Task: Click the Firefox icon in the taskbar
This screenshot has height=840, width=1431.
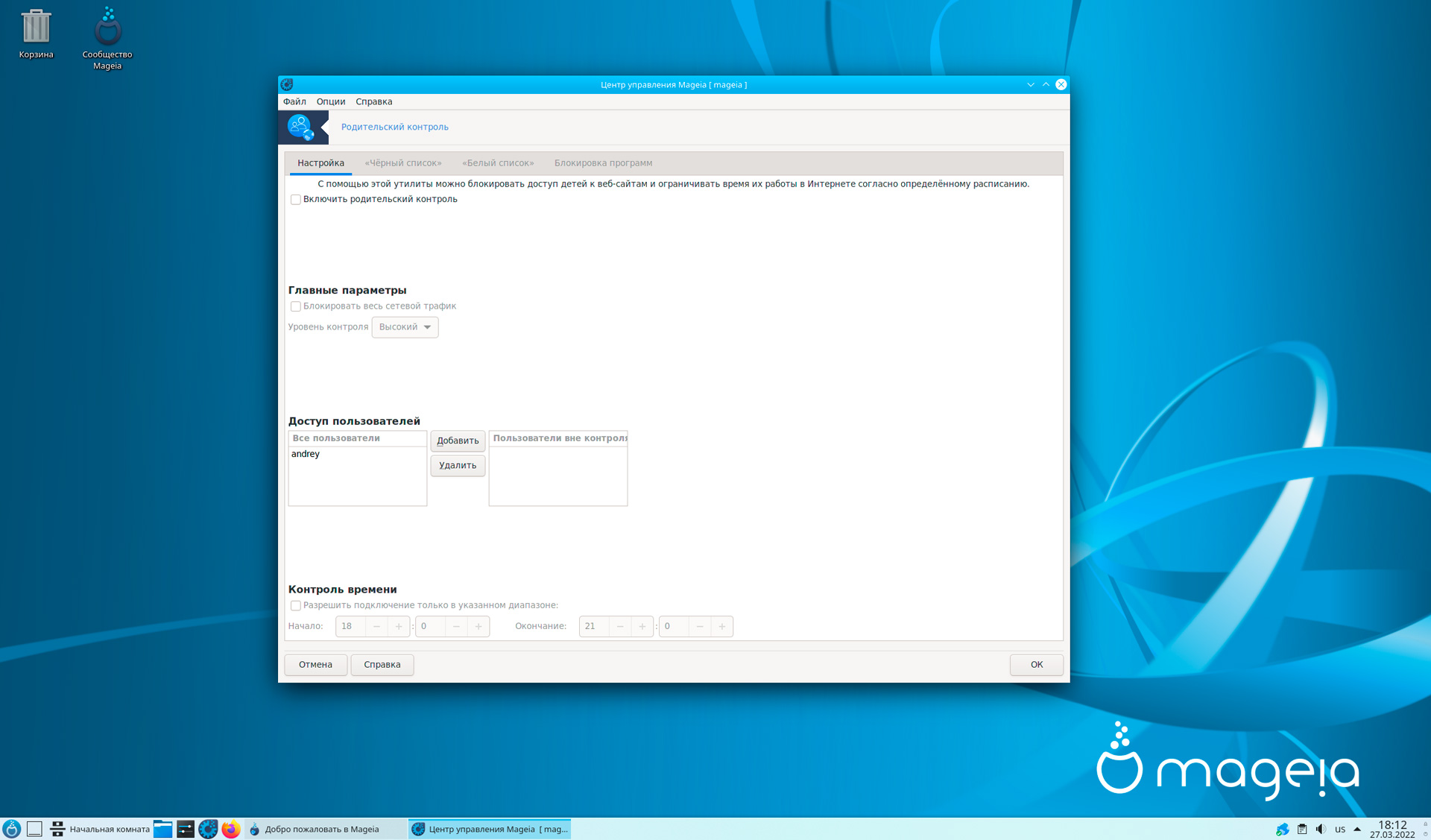Action: coord(231,829)
